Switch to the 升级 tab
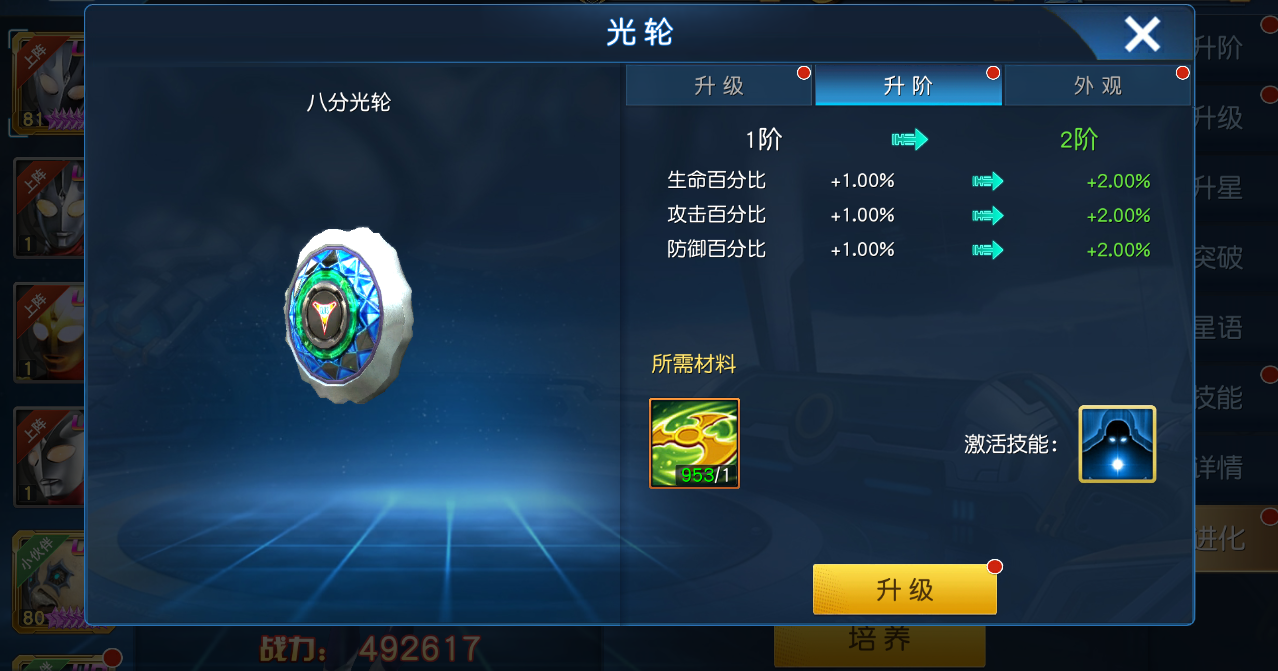 [x=719, y=86]
